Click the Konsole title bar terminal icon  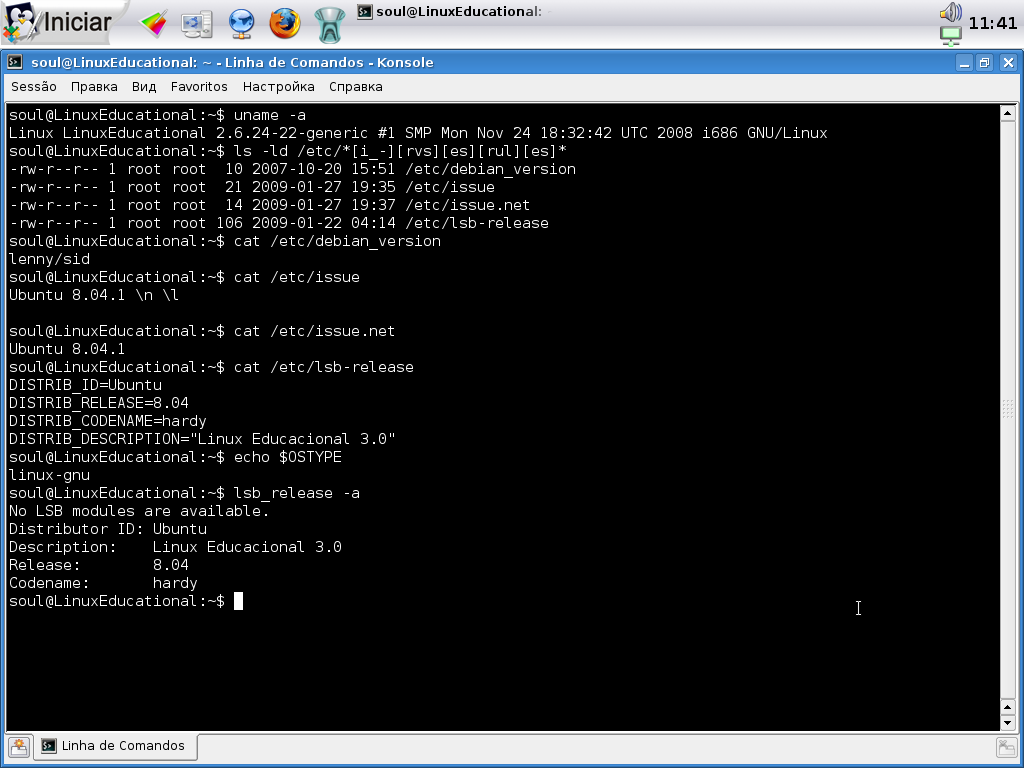coord(14,62)
